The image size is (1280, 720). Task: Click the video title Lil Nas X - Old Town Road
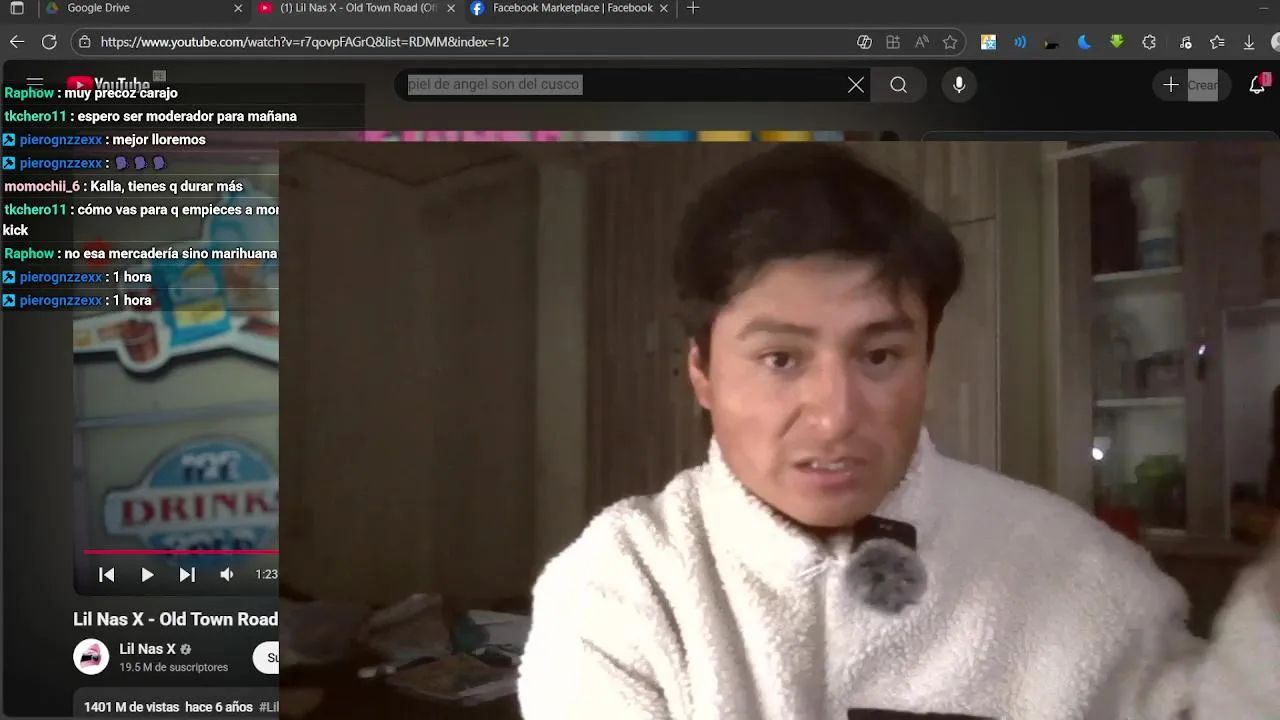[x=176, y=619]
